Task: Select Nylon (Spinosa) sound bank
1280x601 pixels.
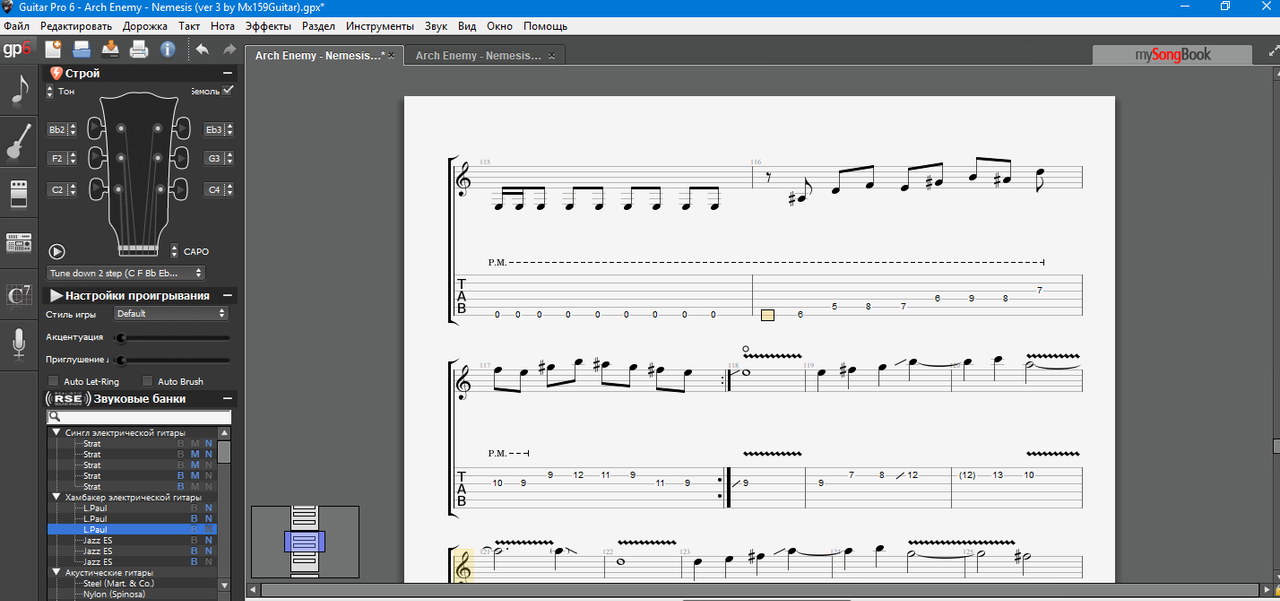Action: pyautogui.click(x=114, y=594)
